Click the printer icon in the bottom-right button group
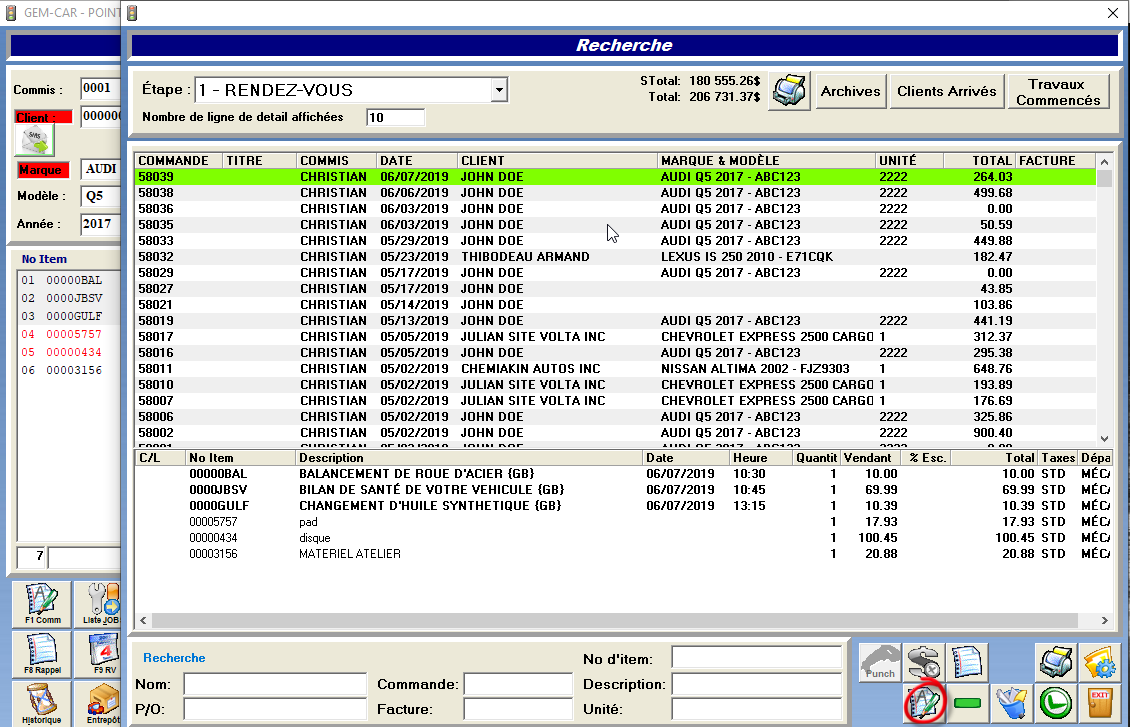The width and height of the screenshot is (1130, 727). coord(1056,662)
